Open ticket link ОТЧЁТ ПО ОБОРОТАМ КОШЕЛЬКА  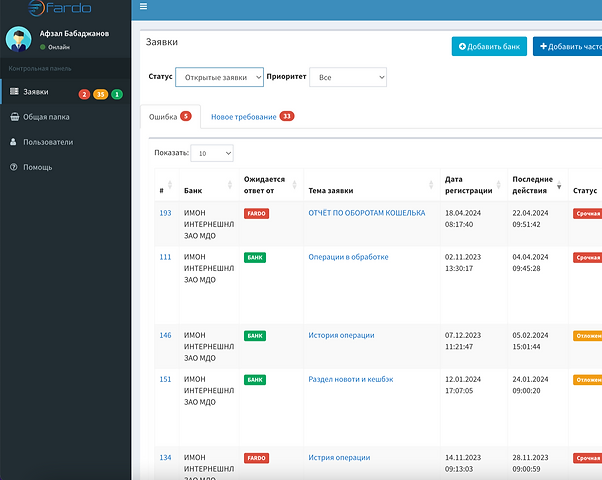366,213
